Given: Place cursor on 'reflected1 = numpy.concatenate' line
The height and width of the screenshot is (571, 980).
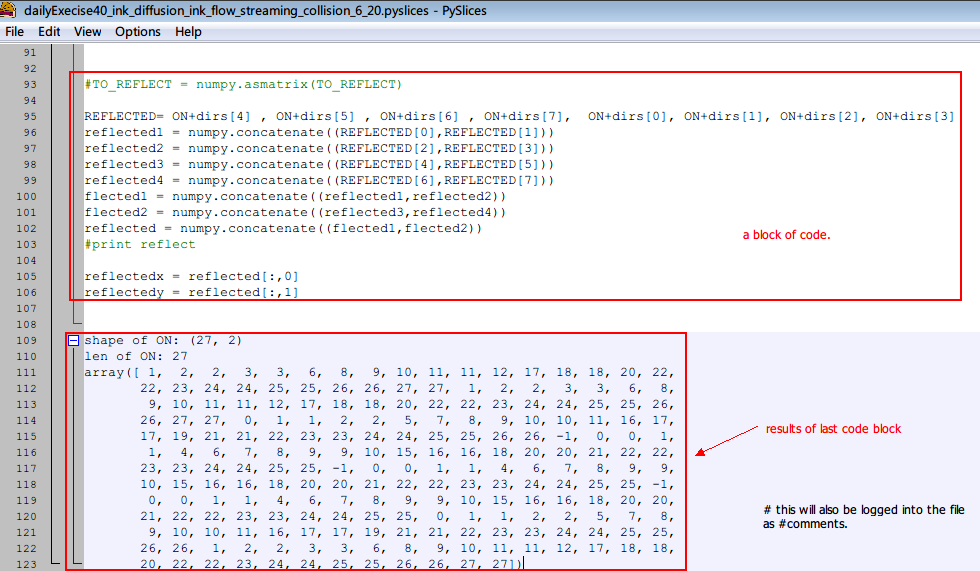Looking at the screenshot, I should (319, 132).
